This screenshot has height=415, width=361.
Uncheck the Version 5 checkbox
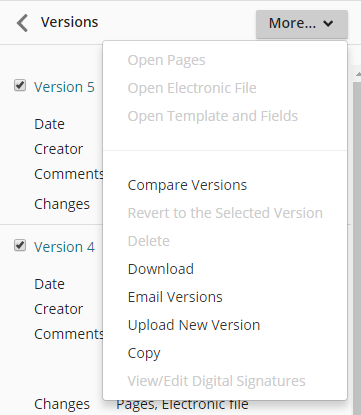[20, 85]
